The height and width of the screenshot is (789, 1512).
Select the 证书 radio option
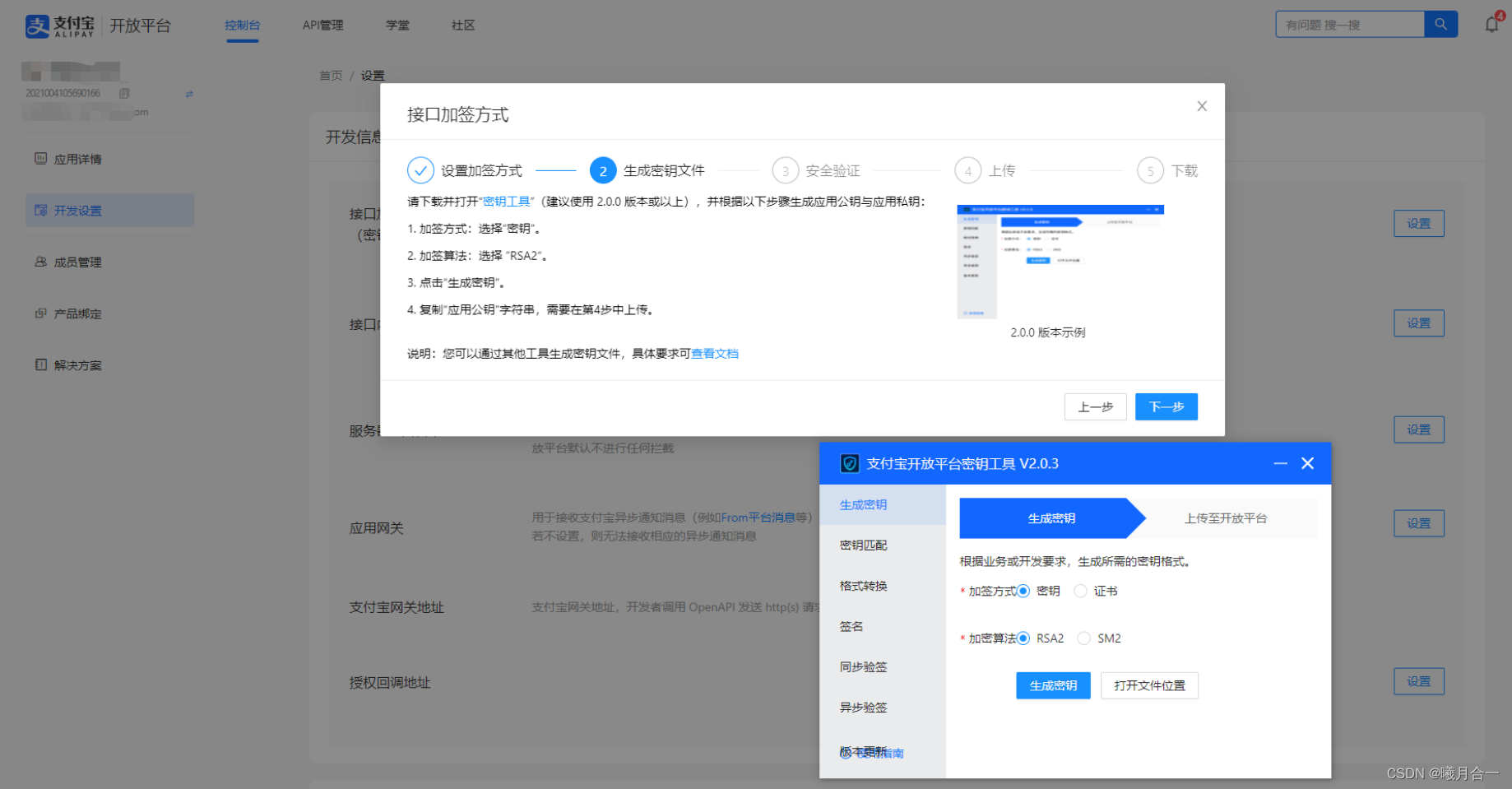[1081, 591]
